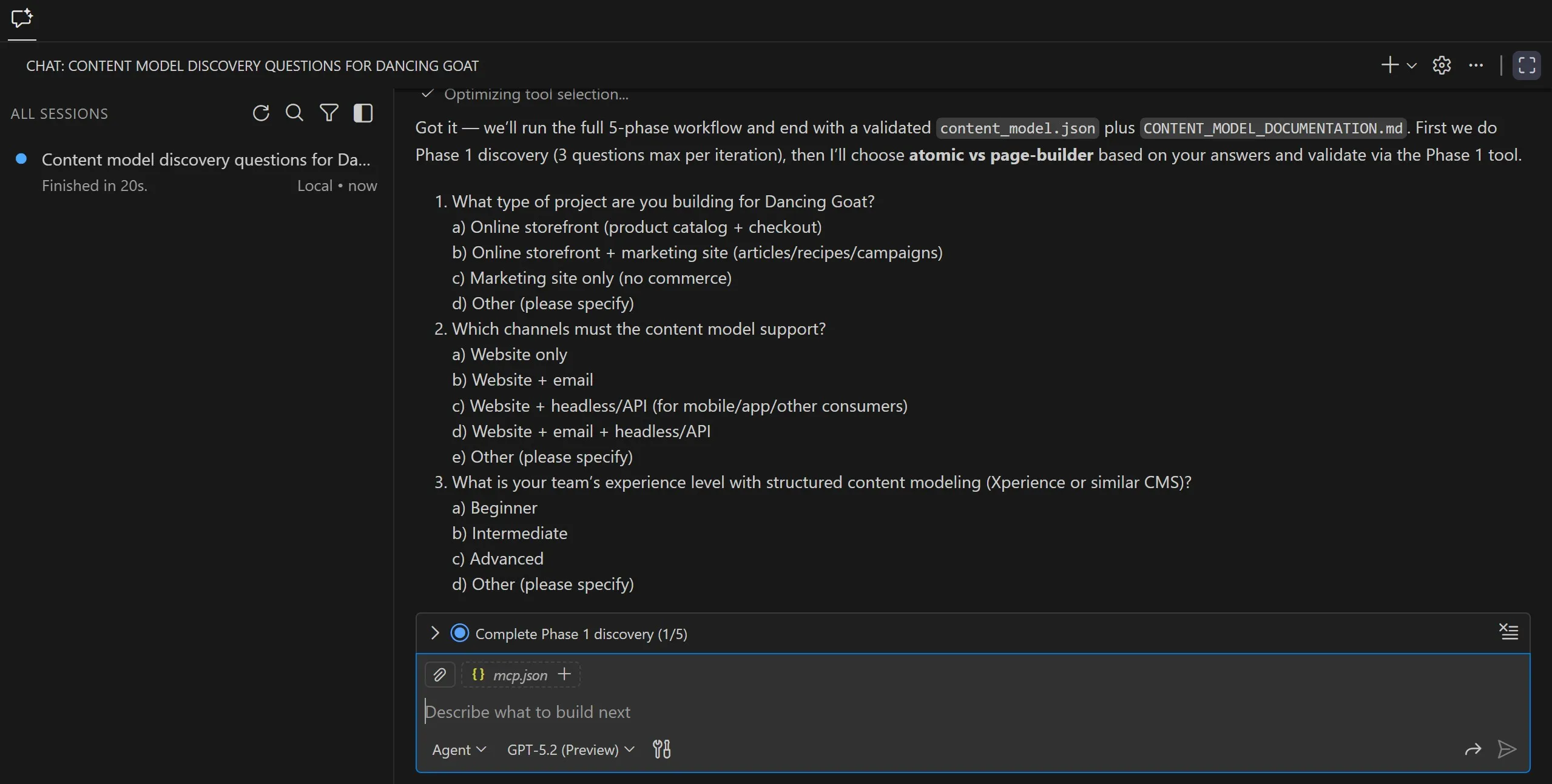1552x784 pixels.
Task: Search through all sessions
Action: click(294, 113)
